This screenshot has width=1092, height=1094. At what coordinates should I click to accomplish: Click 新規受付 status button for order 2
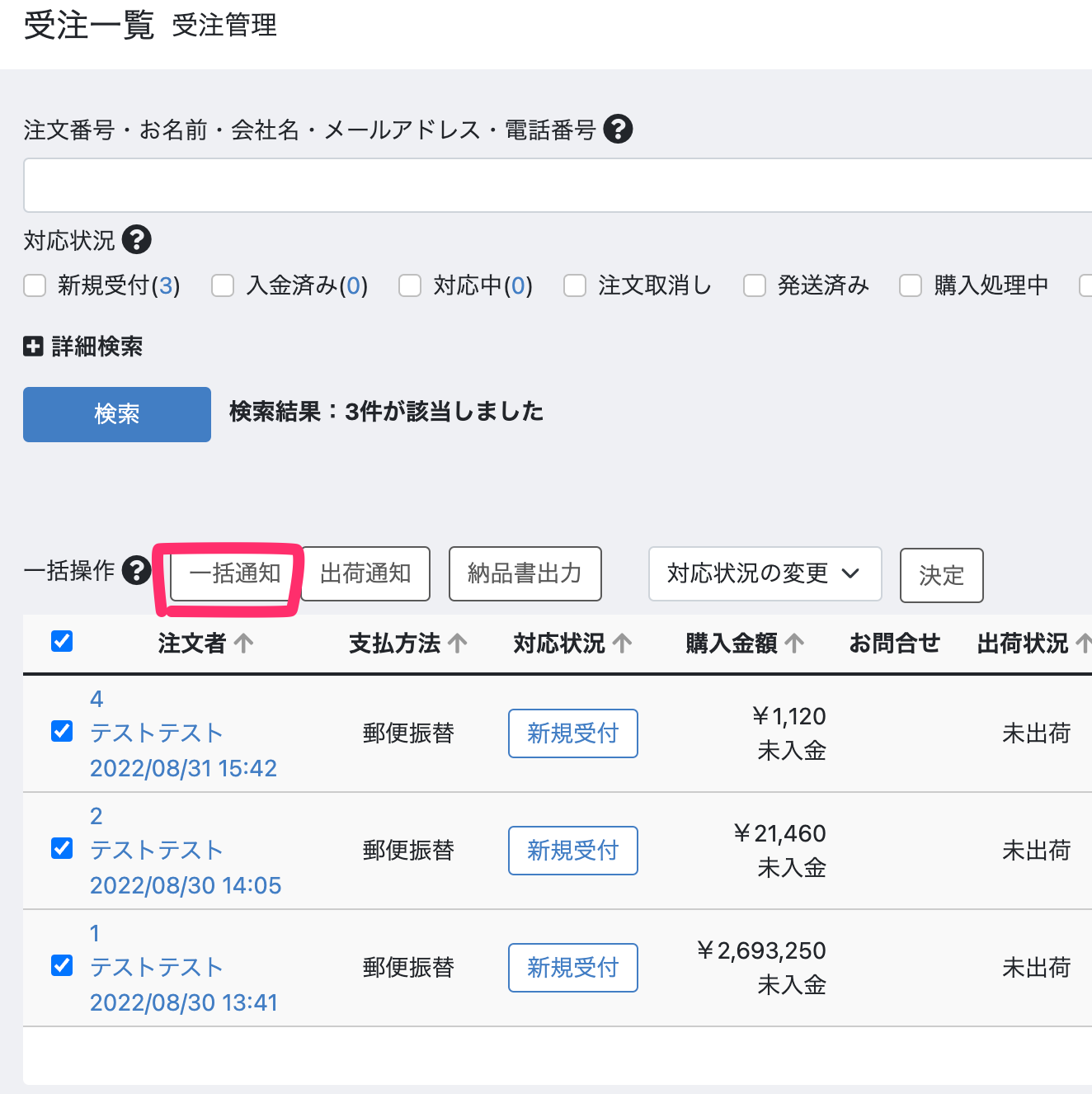pos(573,851)
